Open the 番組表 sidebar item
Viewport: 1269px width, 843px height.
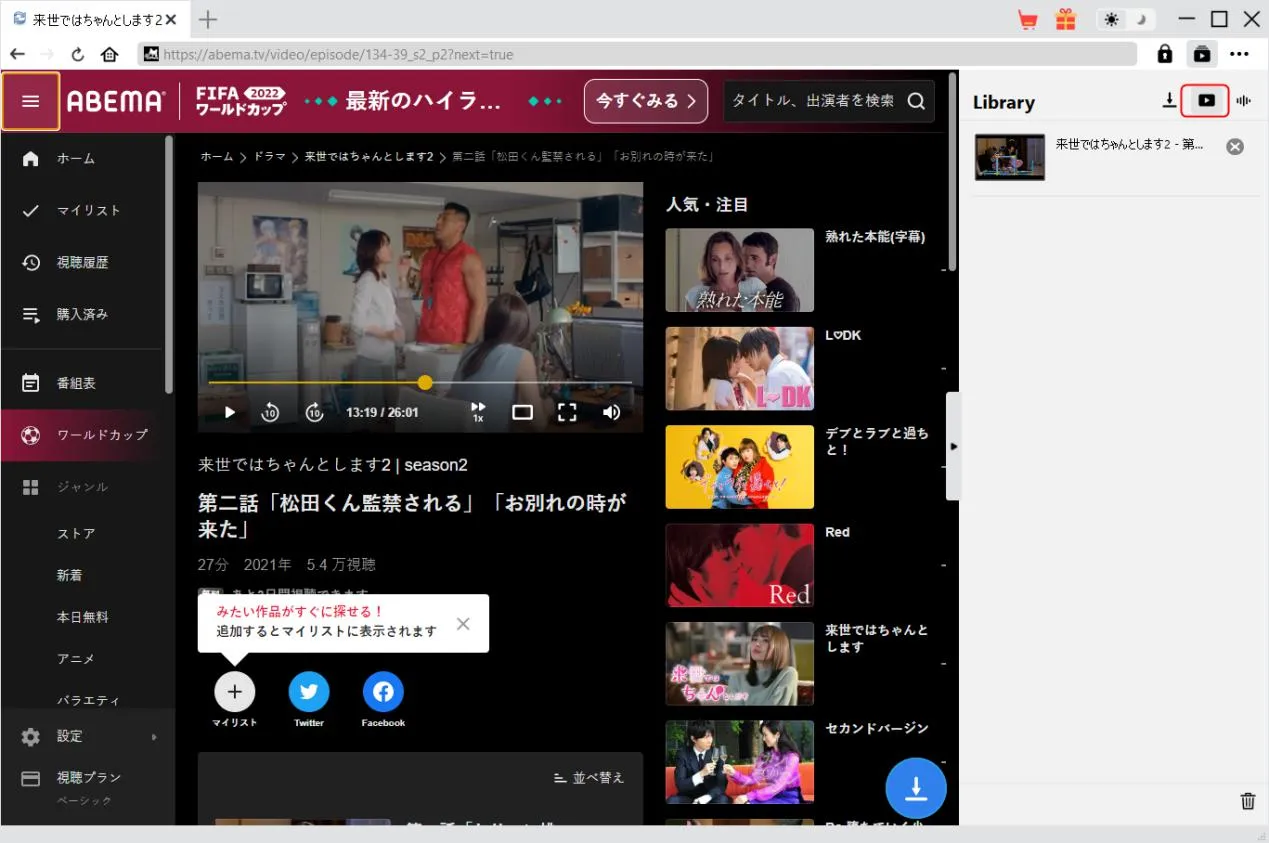tap(76, 383)
